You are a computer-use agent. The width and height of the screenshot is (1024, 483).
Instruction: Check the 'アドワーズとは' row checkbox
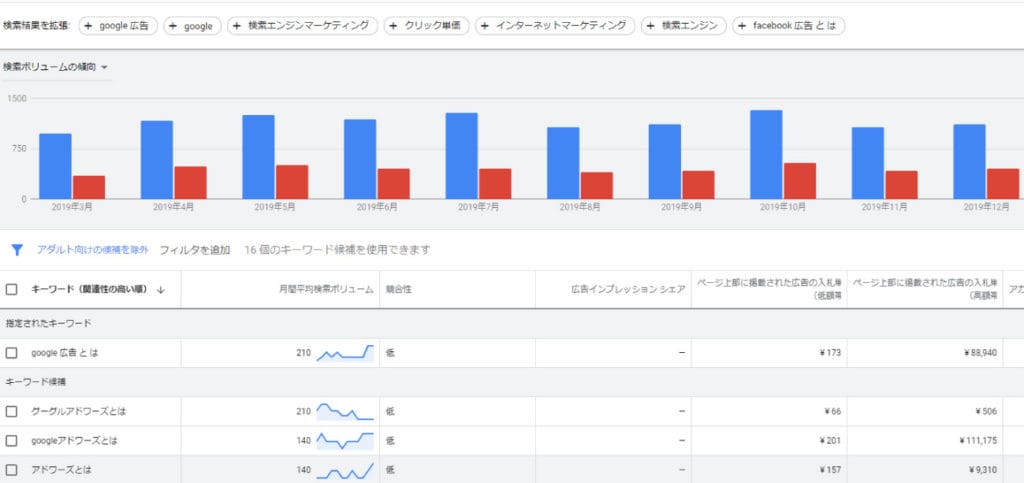click(x=11, y=469)
